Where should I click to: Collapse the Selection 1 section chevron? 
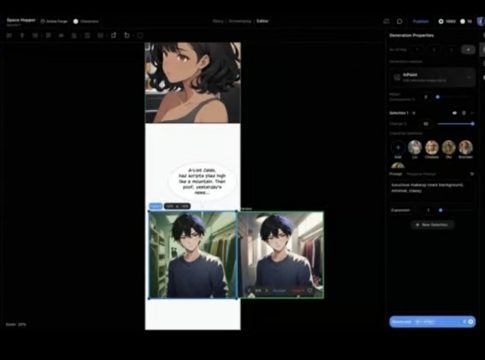[472, 113]
